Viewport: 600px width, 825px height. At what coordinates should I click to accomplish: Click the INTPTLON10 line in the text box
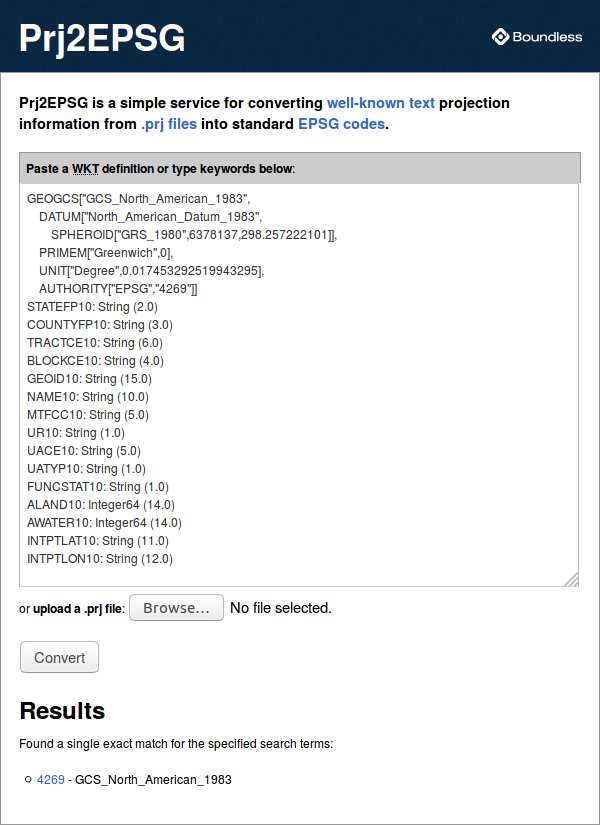[x=99, y=559]
